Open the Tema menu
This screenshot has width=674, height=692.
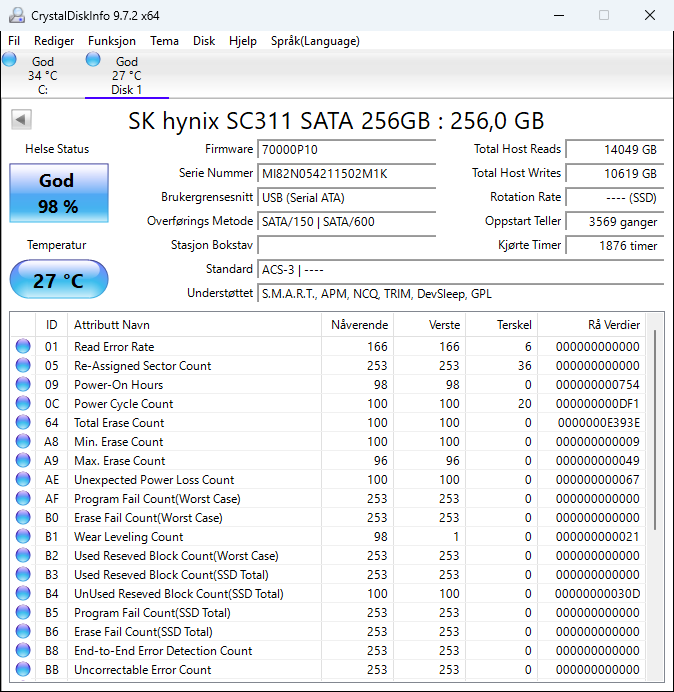tap(164, 41)
